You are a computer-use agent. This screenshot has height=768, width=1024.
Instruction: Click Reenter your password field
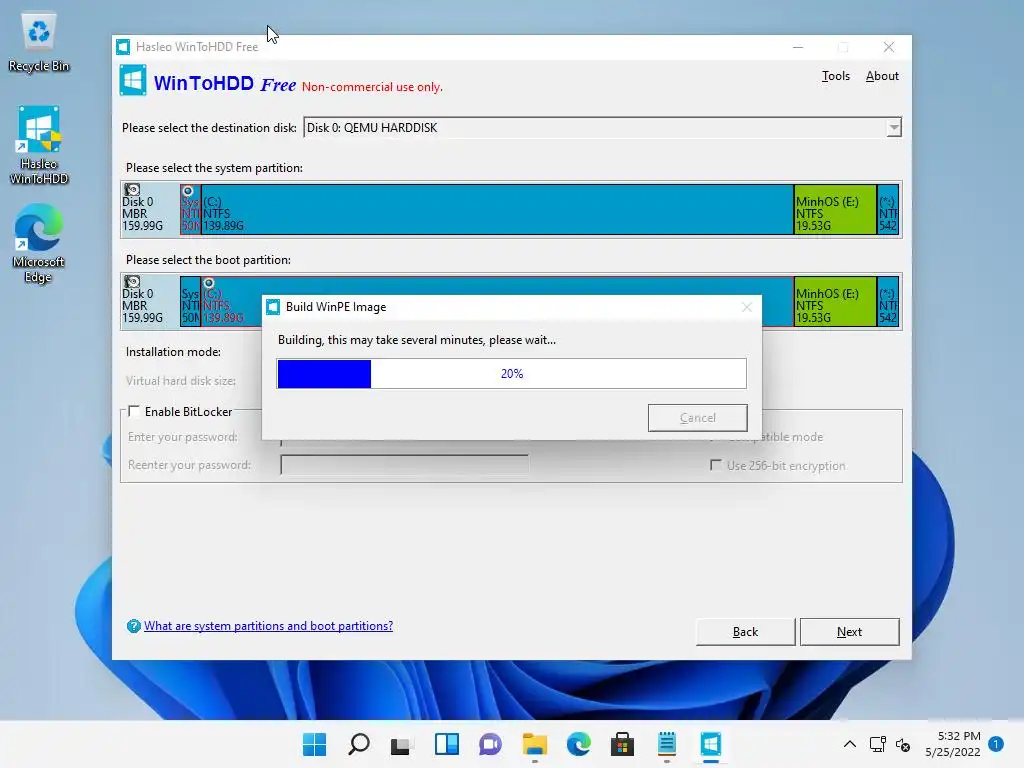tap(404, 464)
